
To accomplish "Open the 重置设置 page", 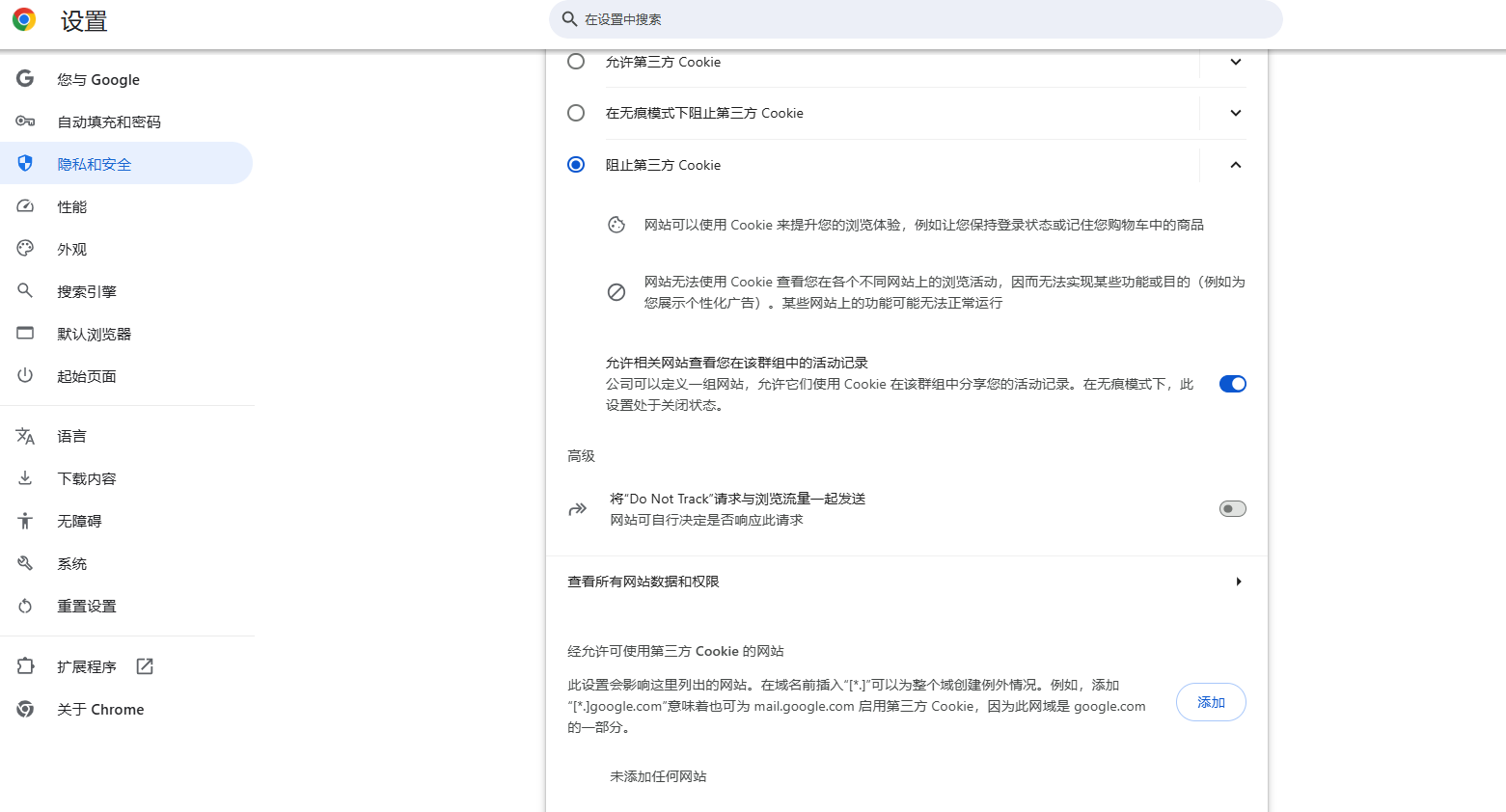I will tap(126, 606).
